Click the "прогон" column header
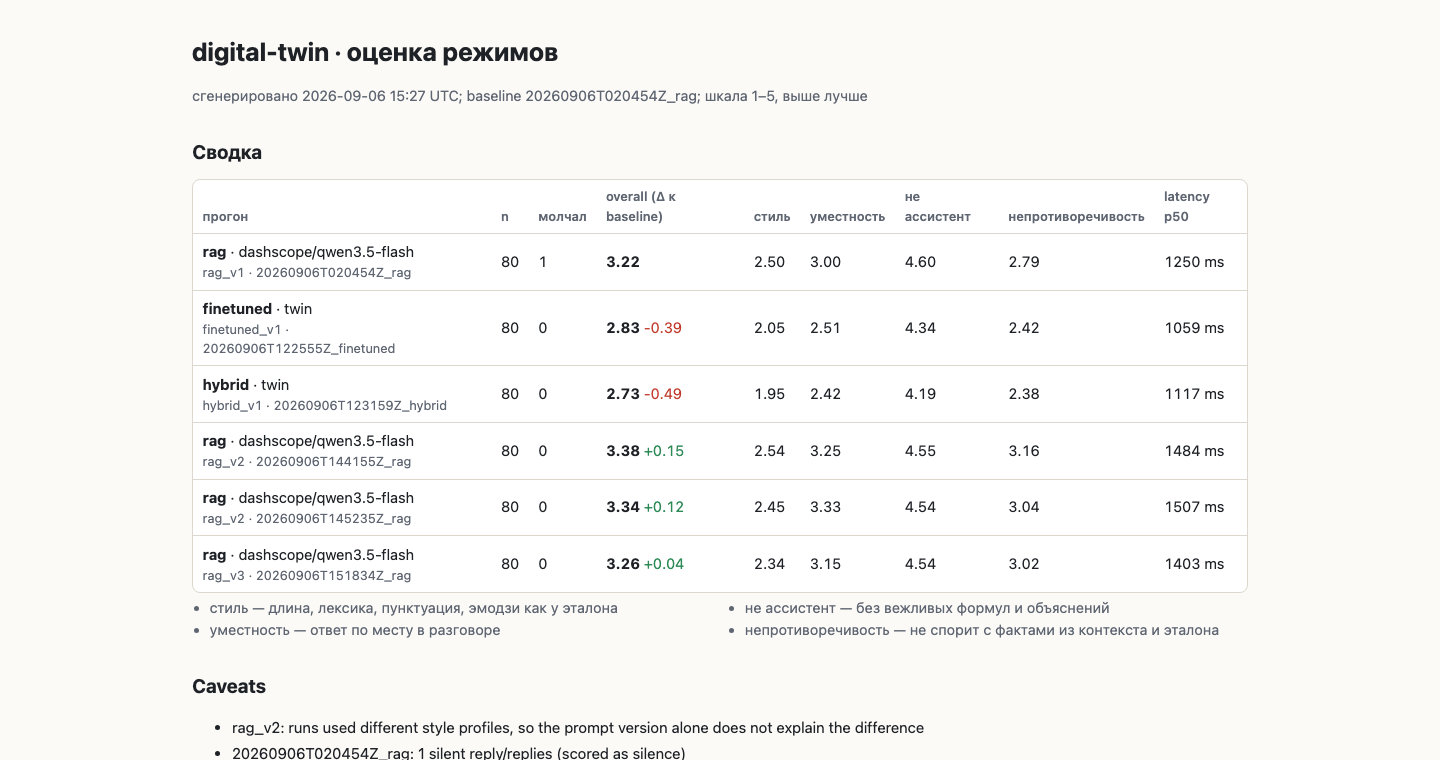The width and height of the screenshot is (1440, 760). coord(225,217)
